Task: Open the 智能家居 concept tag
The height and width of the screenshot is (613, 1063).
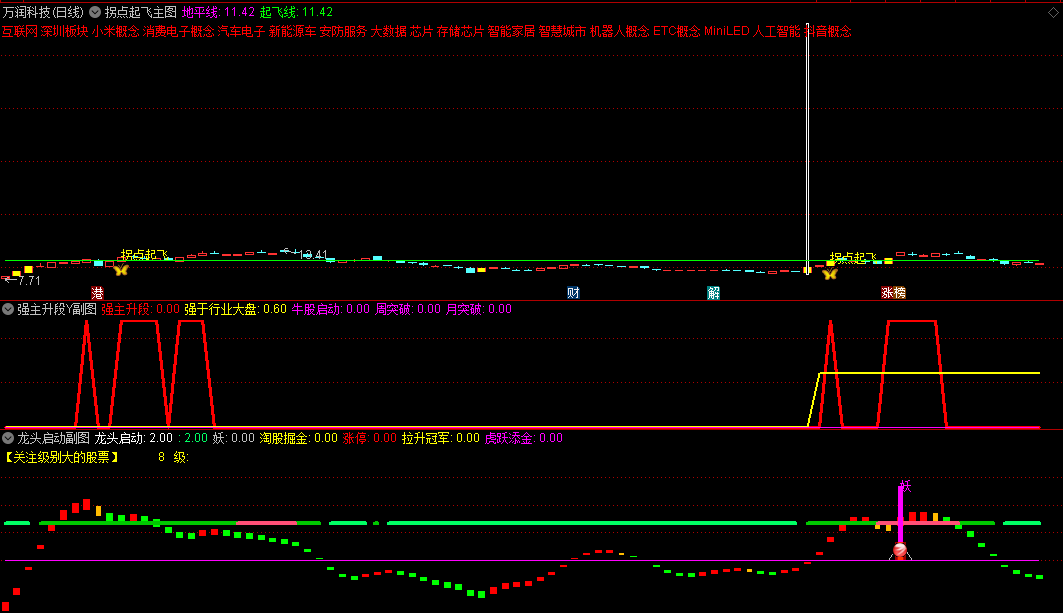Action: click(511, 31)
